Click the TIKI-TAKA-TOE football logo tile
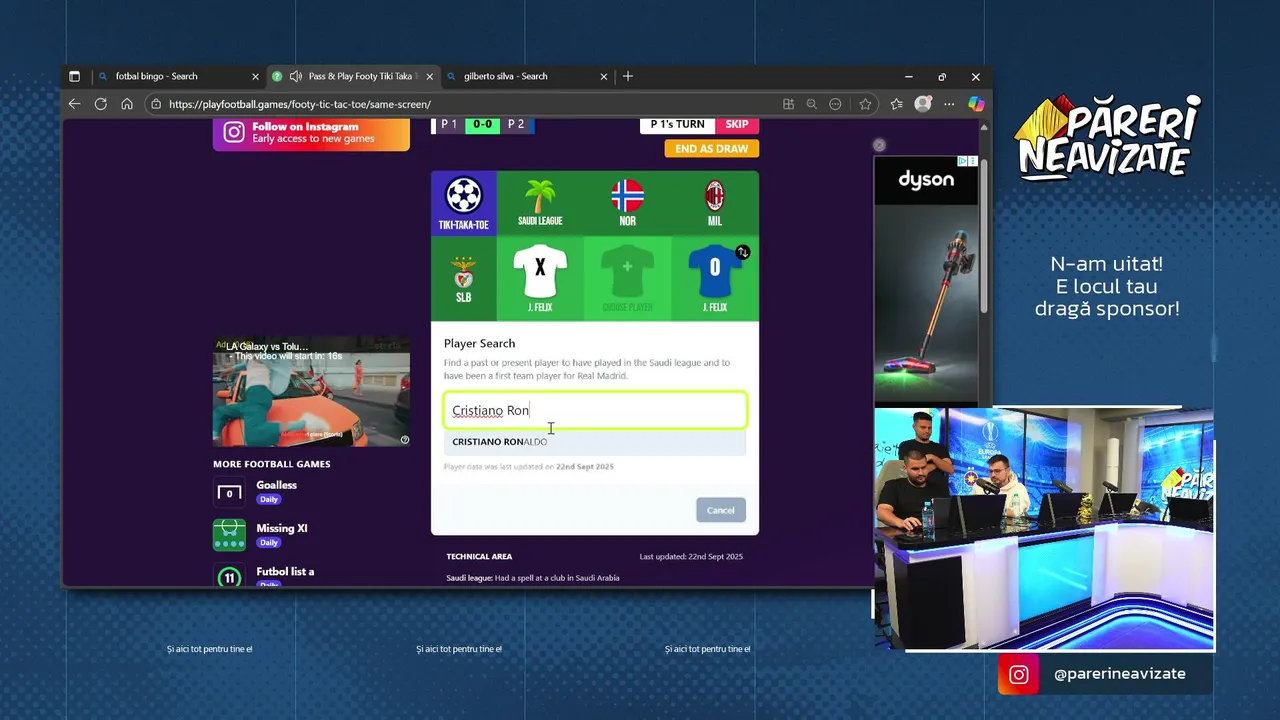Image resolution: width=1280 pixels, height=720 pixels. [x=464, y=203]
